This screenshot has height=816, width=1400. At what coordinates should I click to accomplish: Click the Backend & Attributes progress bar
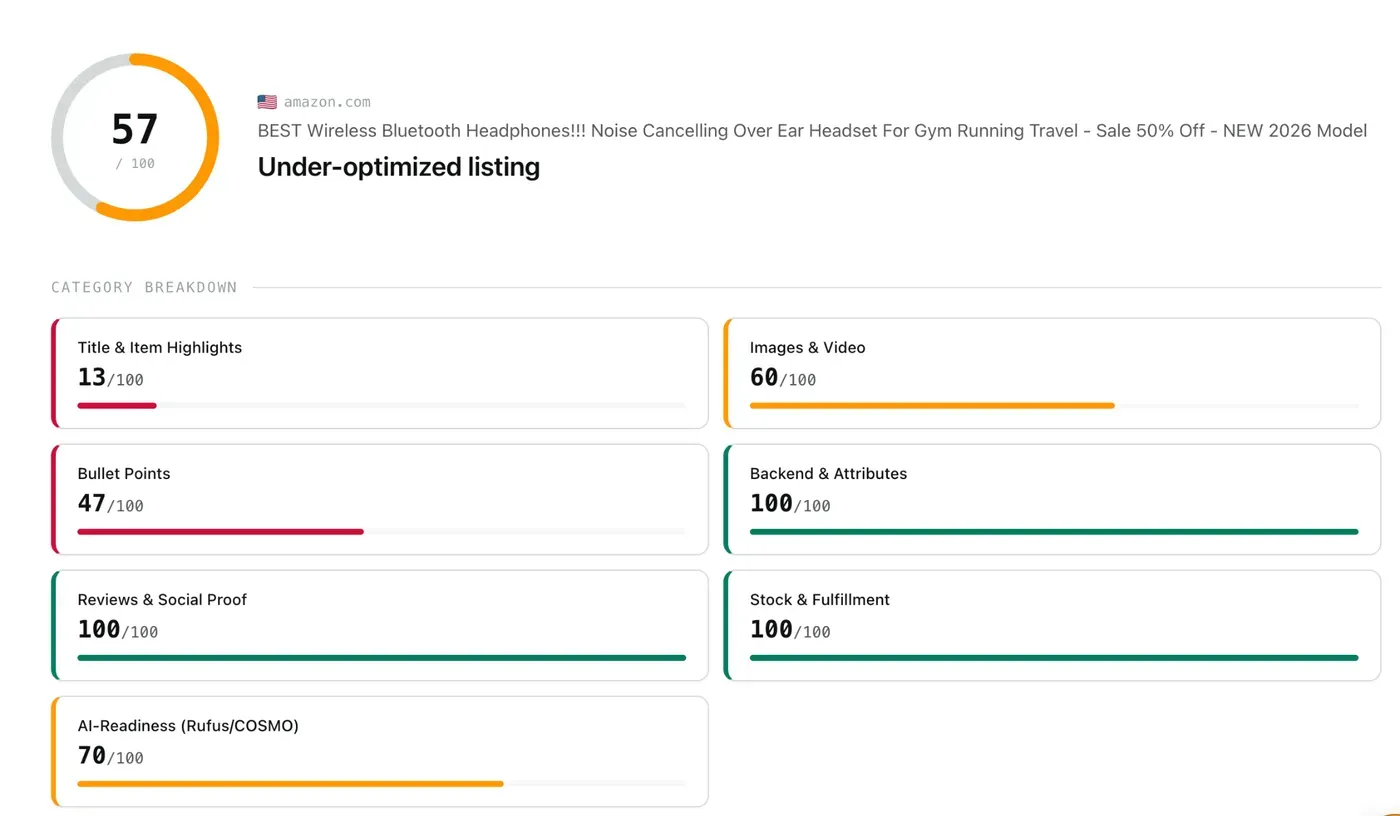click(x=1054, y=531)
